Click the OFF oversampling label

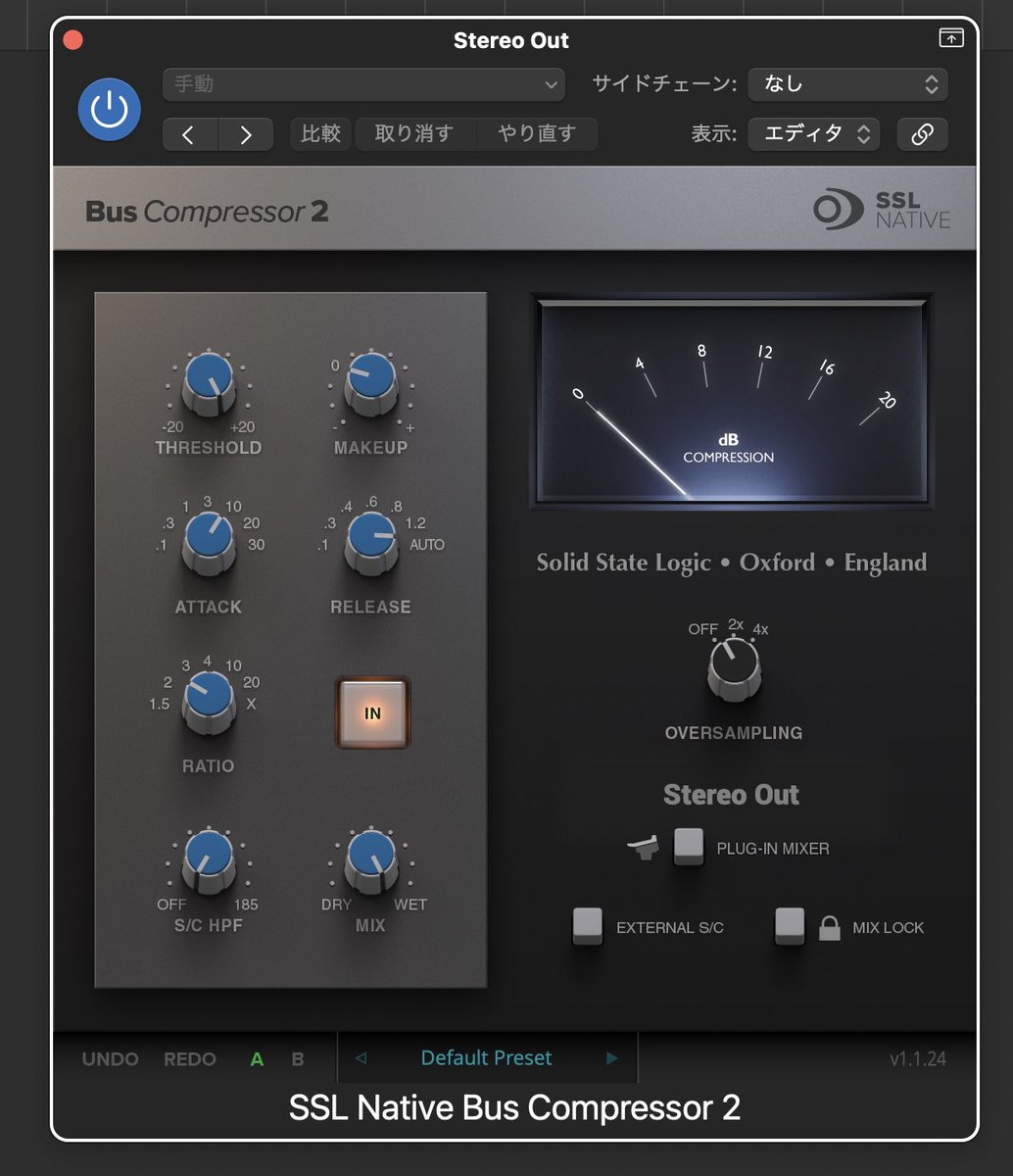702,629
